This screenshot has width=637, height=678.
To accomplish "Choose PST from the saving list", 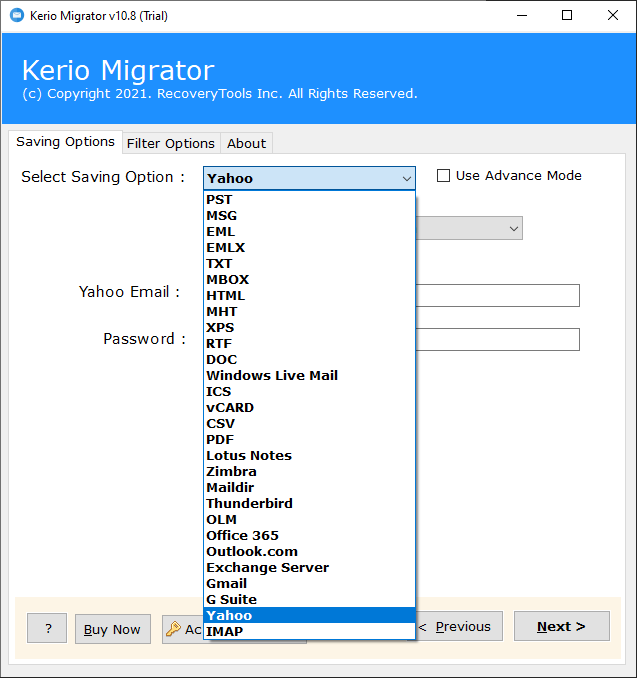I will point(309,200).
